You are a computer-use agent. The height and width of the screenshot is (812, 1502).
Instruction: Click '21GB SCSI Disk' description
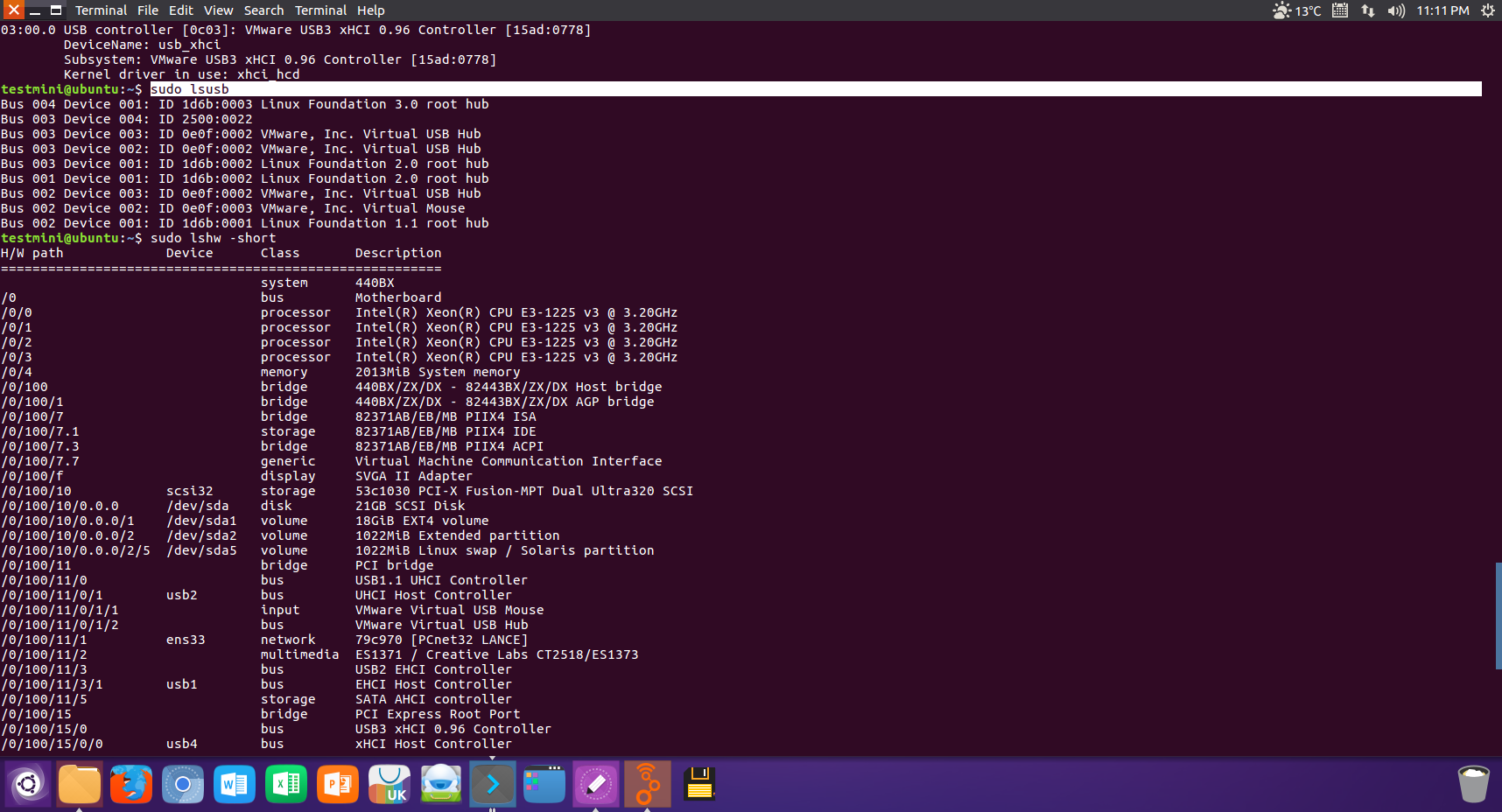pyautogui.click(x=411, y=506)
